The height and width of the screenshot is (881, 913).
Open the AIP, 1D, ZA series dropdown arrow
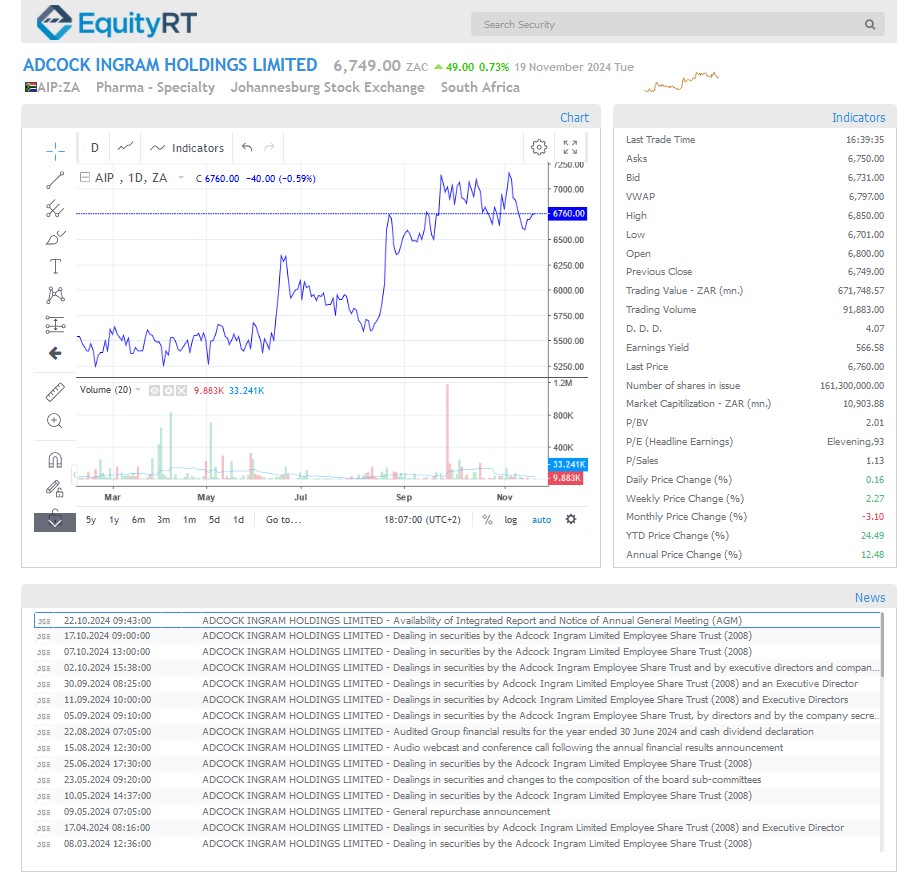click(x=181, y=178)
